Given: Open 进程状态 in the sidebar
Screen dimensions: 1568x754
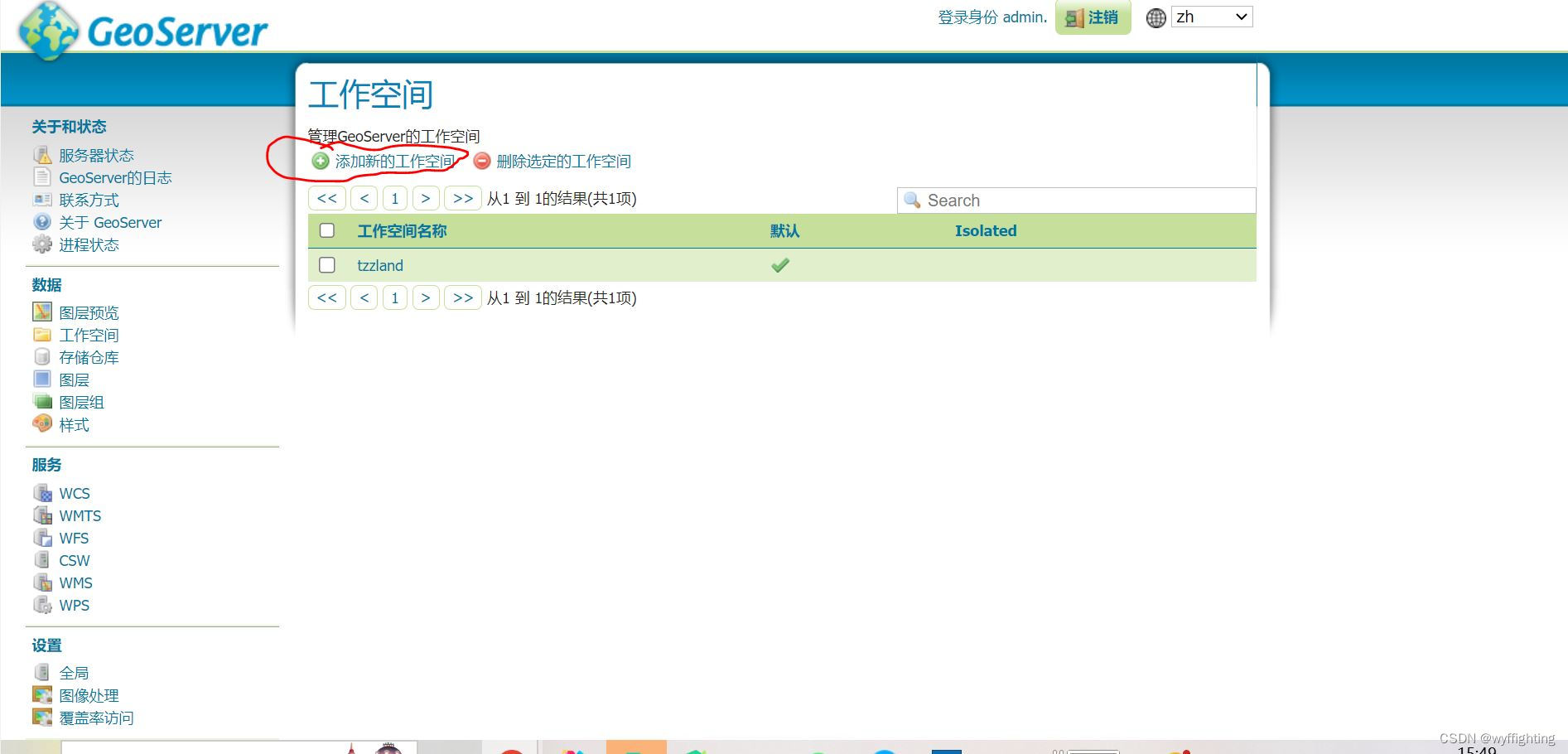Looking at the screenshot, I should click(x=89, y=244).
